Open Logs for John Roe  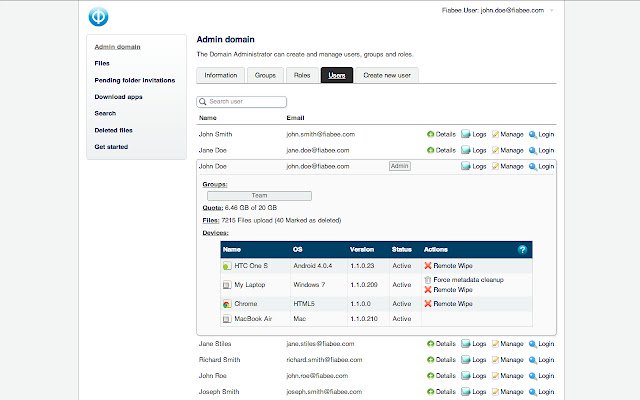coord(473,376)
